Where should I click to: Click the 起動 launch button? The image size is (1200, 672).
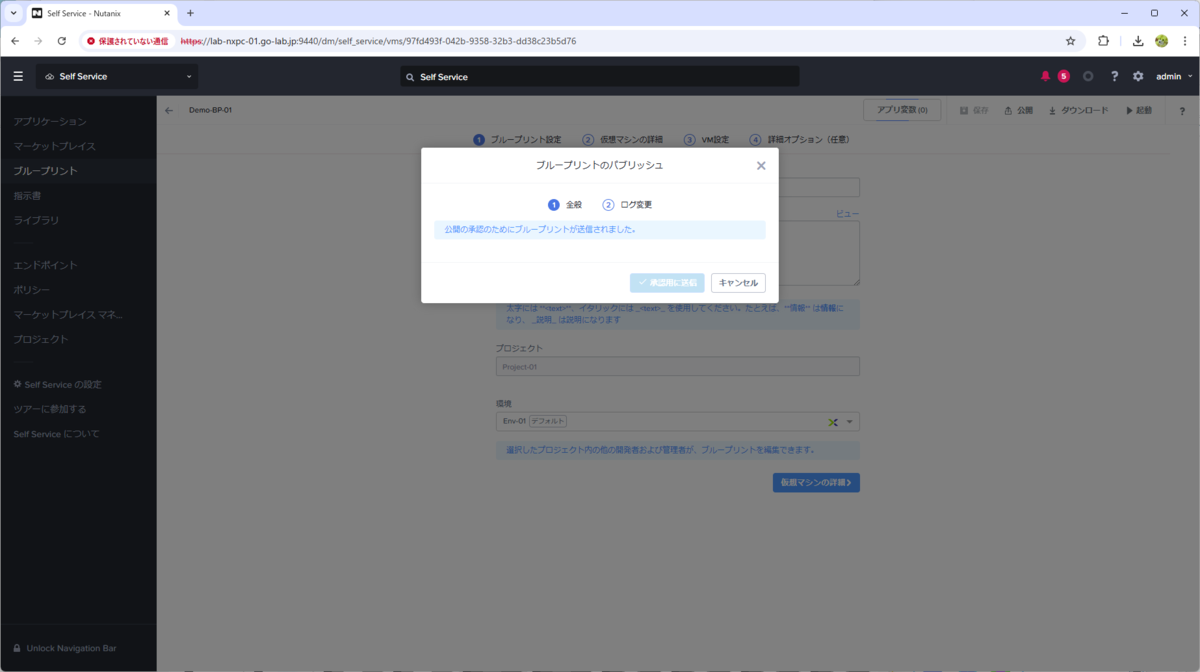point(1139,110)
